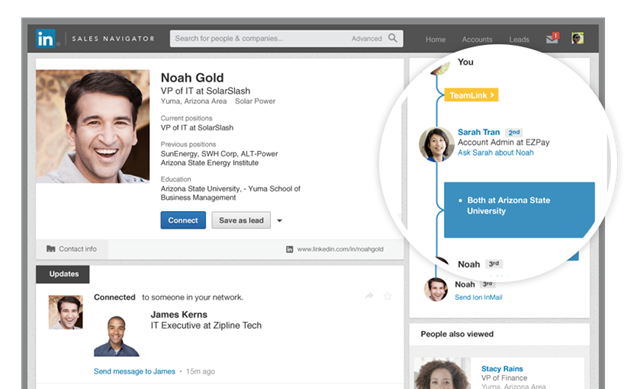Click '15m ago' timestamp

tap(201, 371)
